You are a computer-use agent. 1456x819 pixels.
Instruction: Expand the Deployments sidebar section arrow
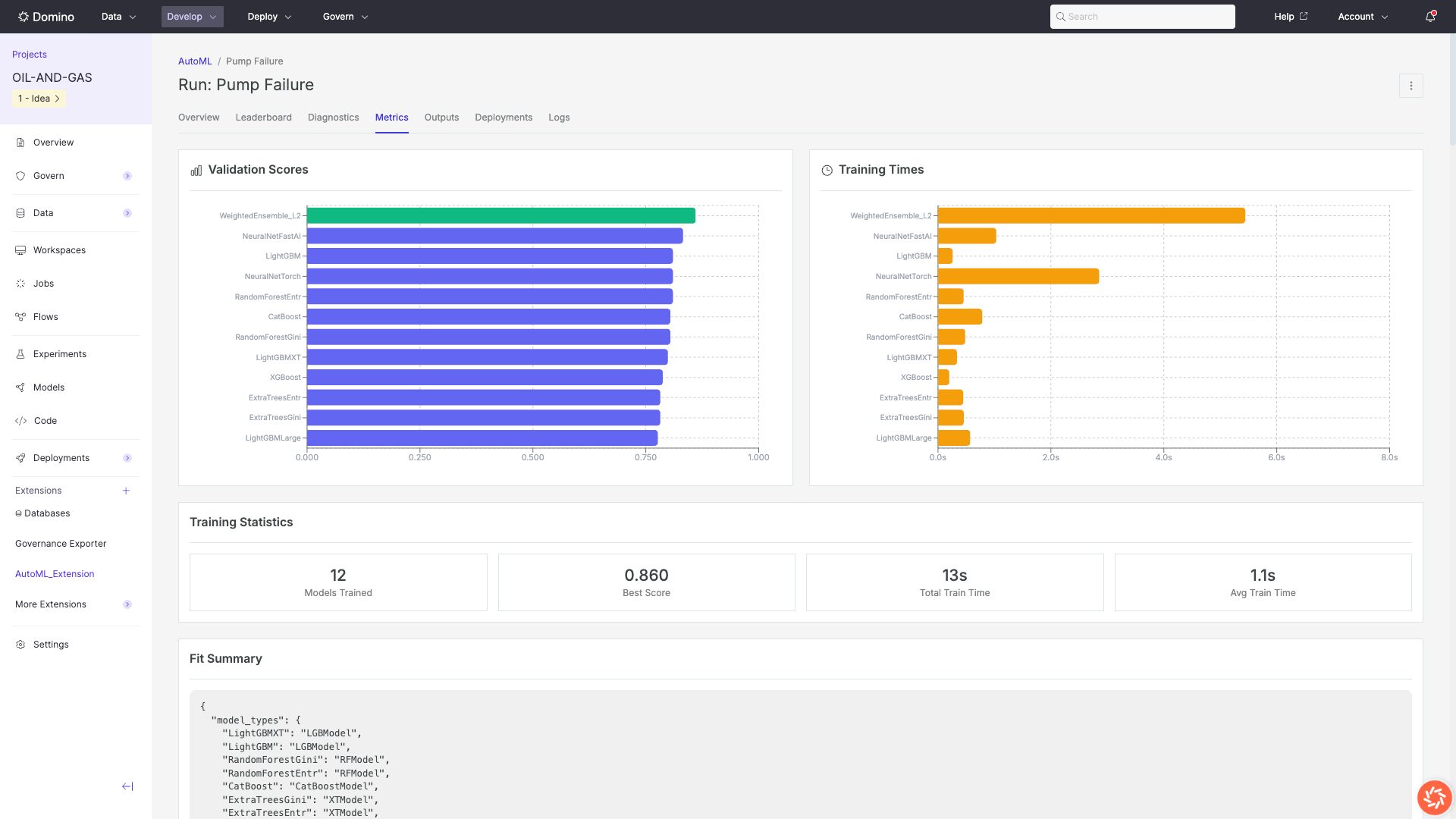click(127, 458)
